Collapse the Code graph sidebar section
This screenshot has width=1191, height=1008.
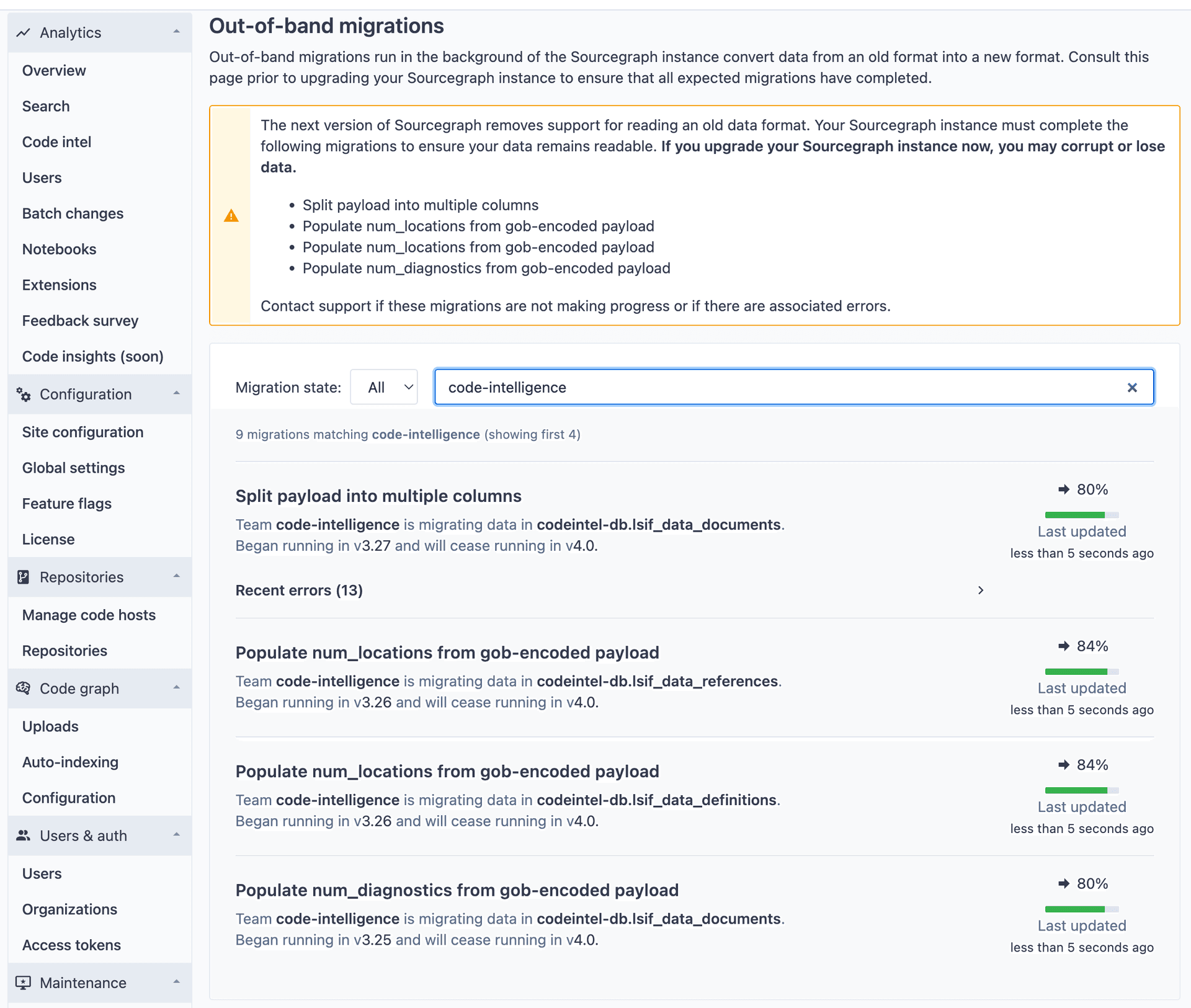(x=177, y=687)
